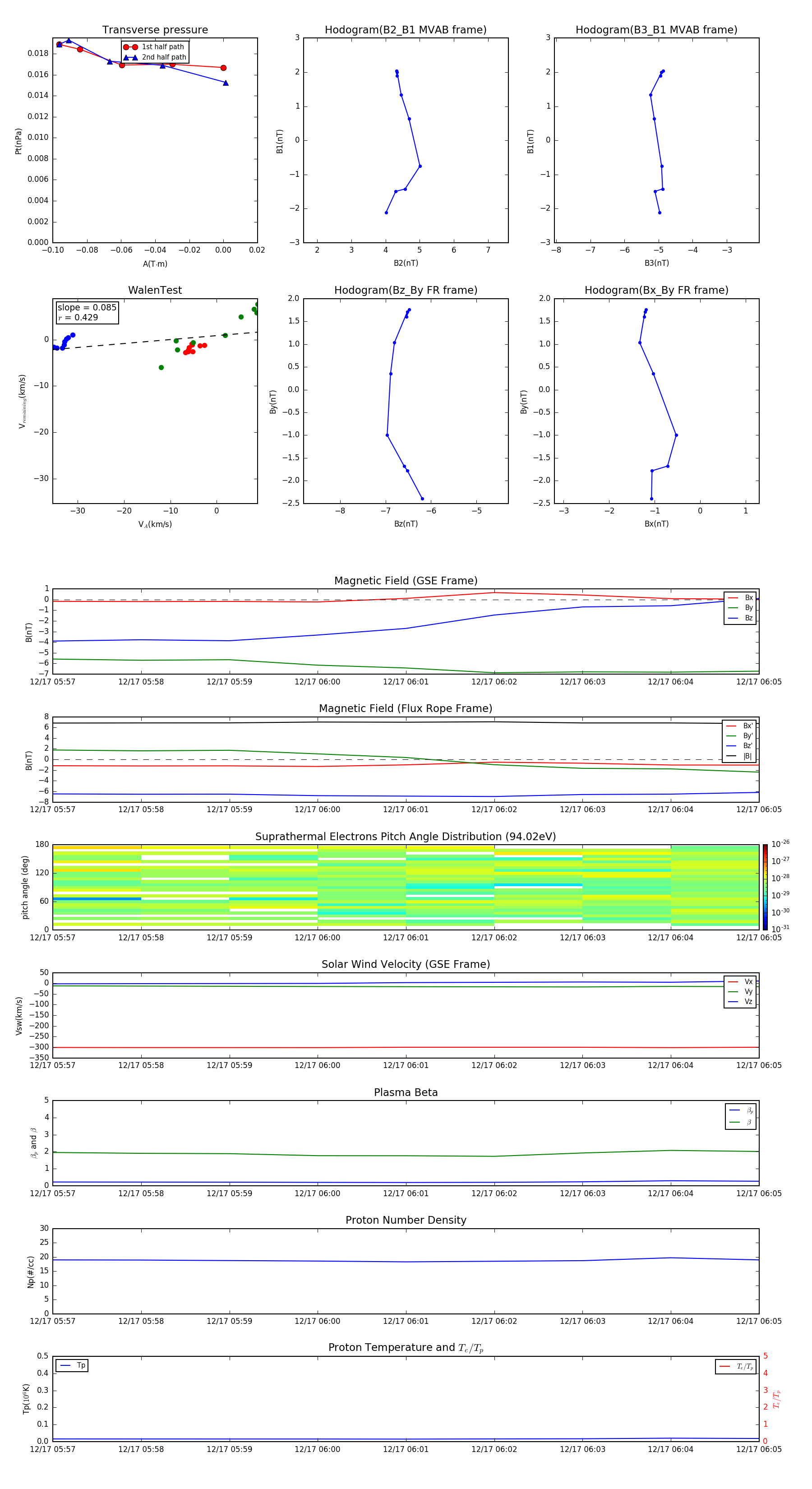Click the pitch angle colorbar scale

pos(765,887)
